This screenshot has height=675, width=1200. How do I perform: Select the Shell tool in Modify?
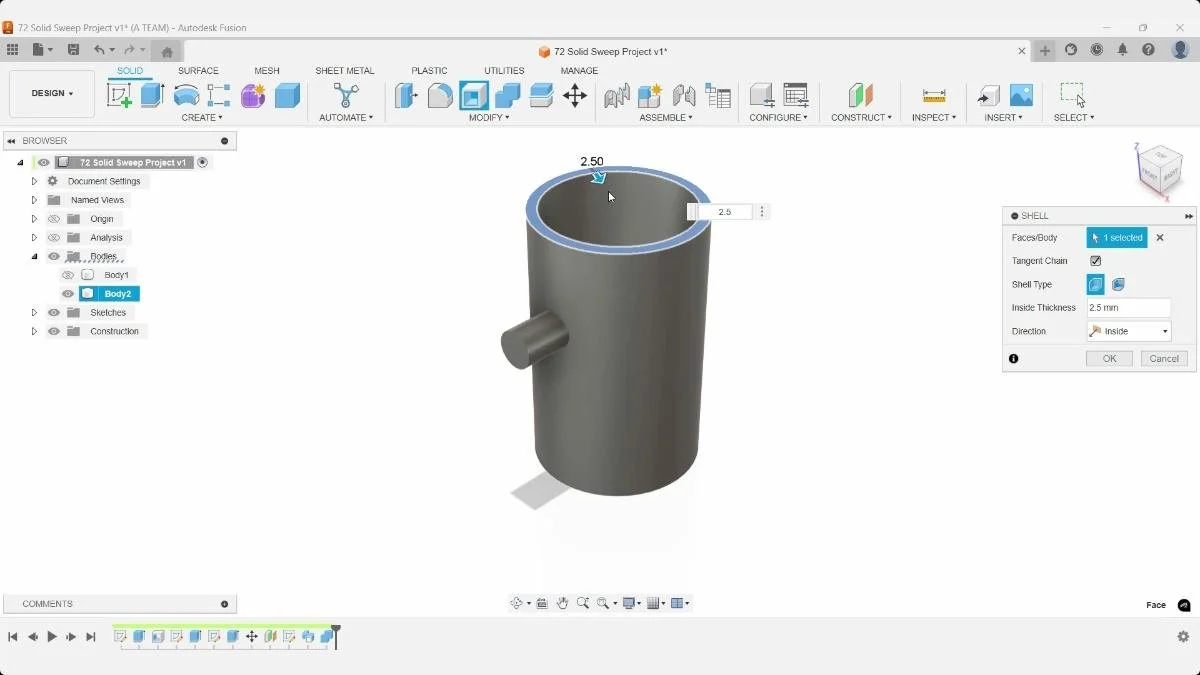click(x=474, y=95)
